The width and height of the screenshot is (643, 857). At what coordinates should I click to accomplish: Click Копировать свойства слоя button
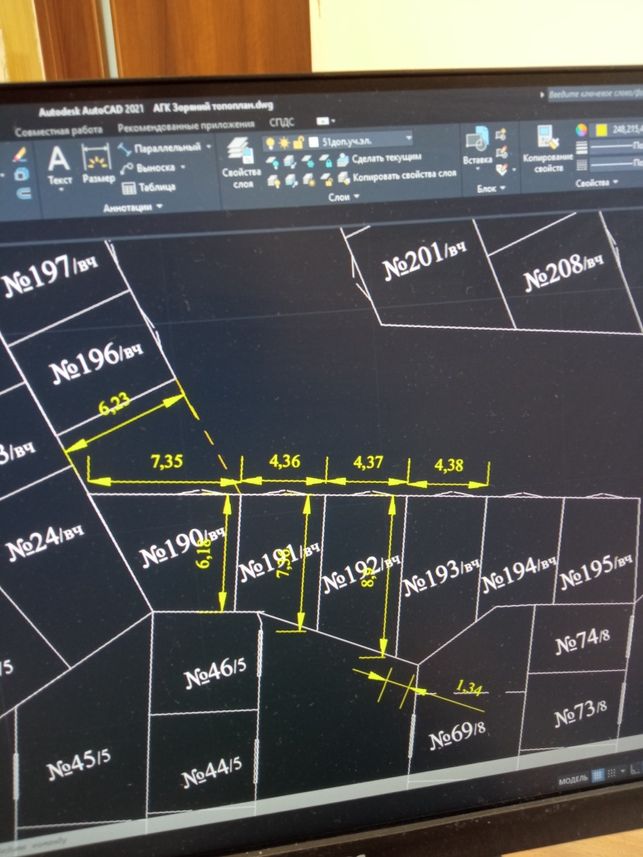(398, 177)
